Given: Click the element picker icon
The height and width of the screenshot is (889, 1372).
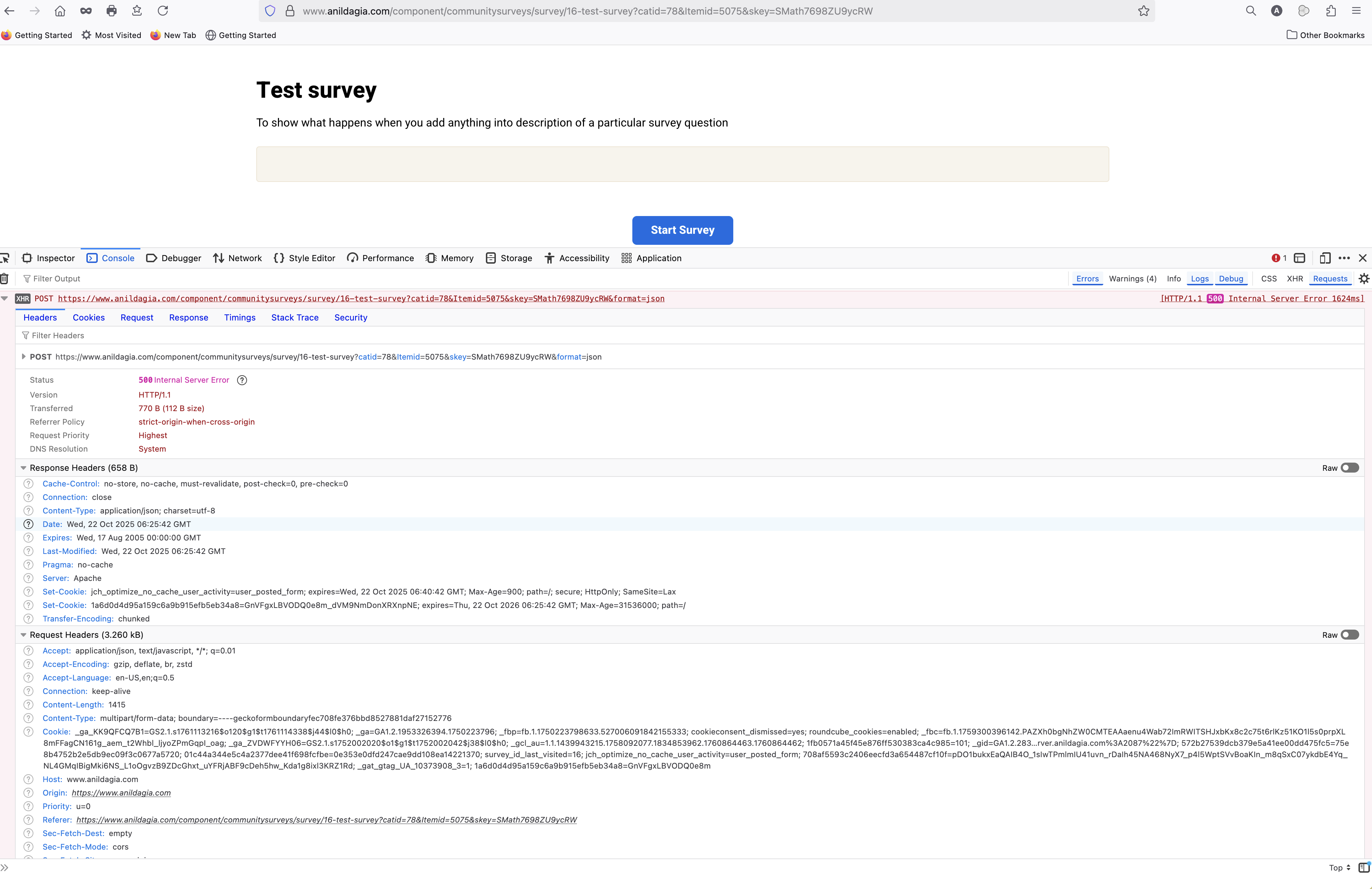Looking at the screenshot, I should point(5,258).
